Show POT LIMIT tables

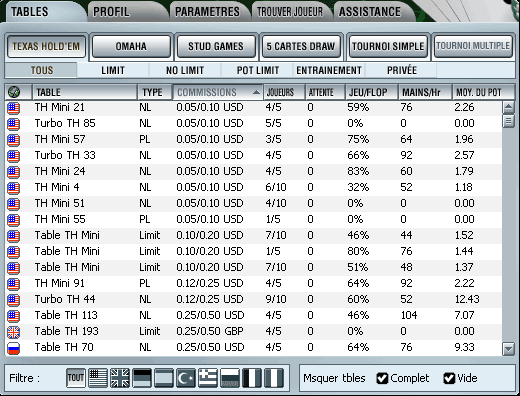point(257,70)
